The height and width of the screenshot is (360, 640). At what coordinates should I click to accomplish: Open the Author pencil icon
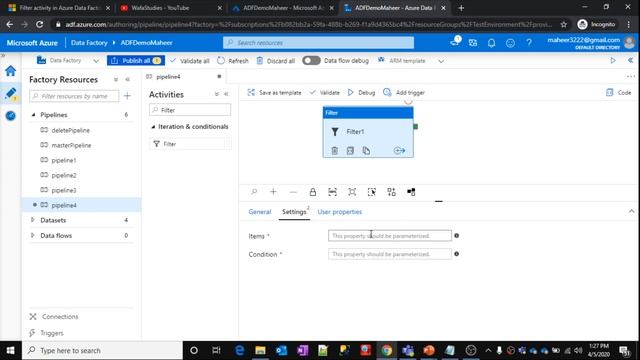(11, 93)
